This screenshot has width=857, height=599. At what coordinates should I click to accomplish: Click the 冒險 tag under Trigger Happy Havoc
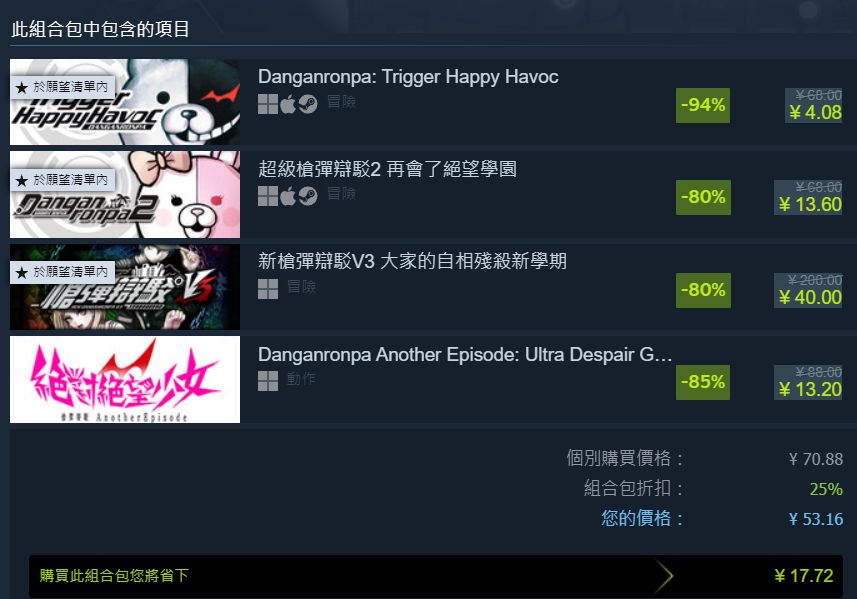coord(341,101)
